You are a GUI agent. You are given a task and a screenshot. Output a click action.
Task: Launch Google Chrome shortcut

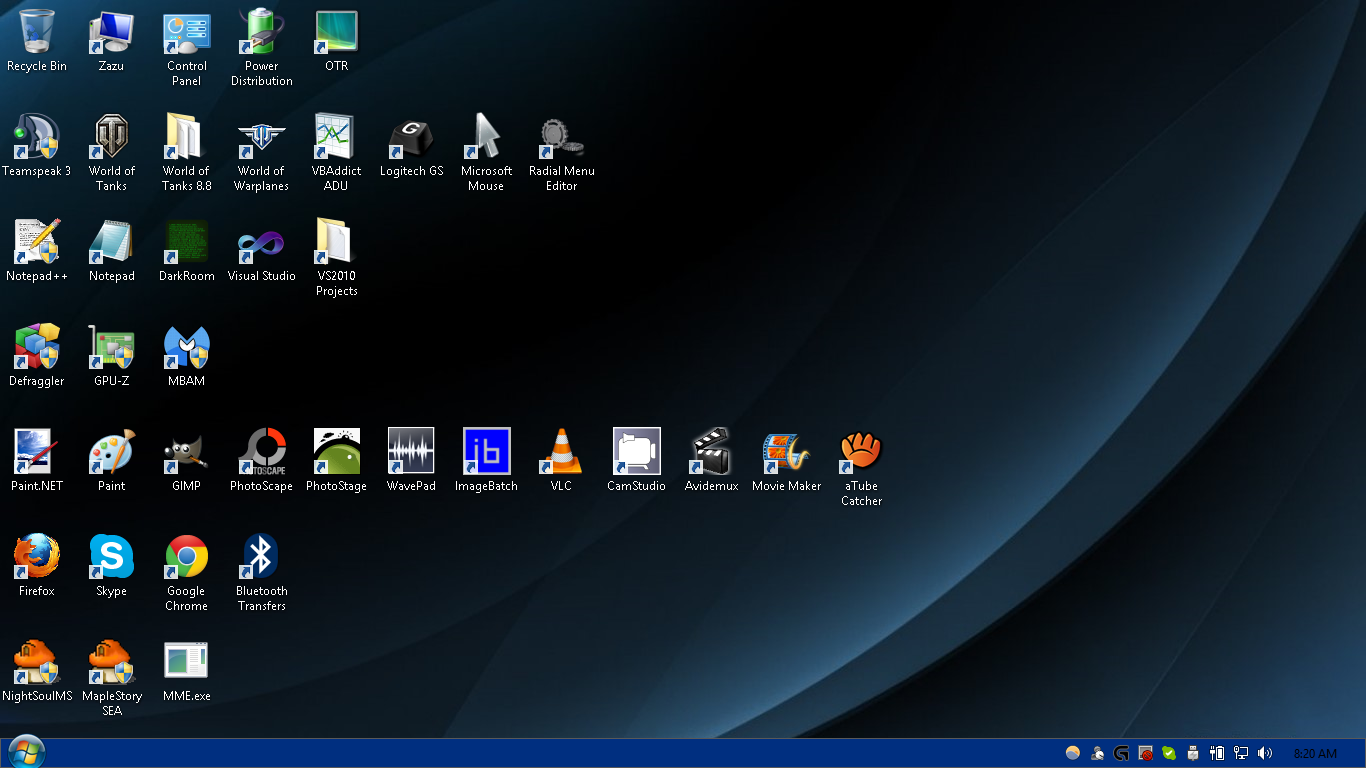tap(186, 557)
